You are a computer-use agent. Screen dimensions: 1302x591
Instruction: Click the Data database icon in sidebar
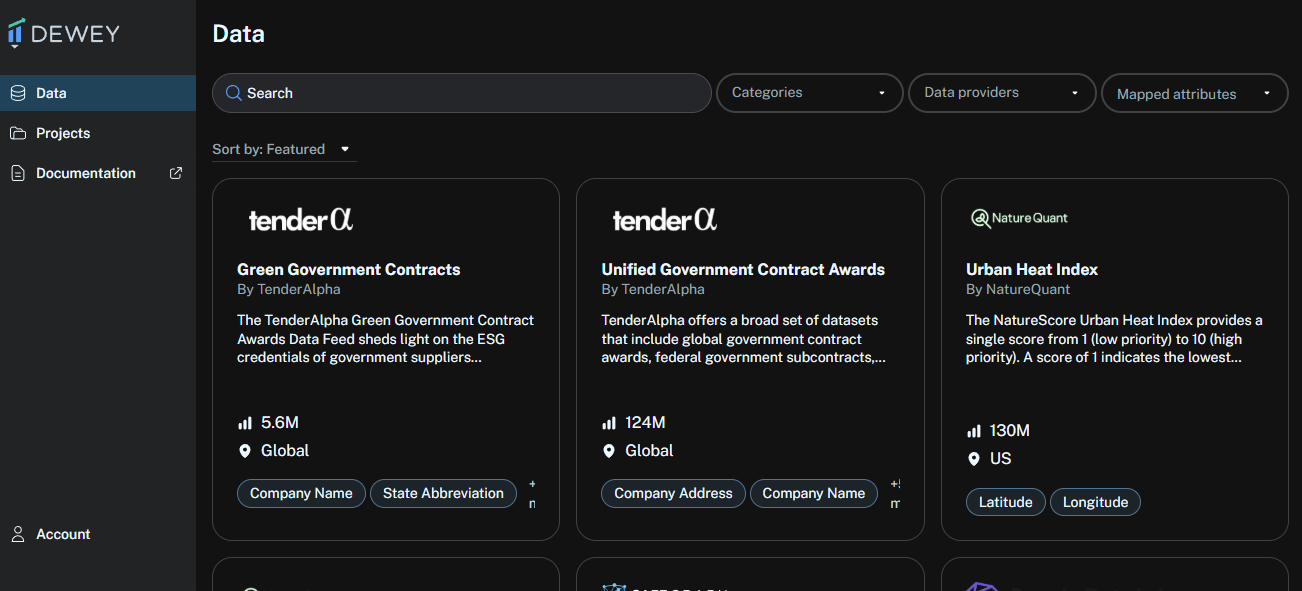pos(18,93)
